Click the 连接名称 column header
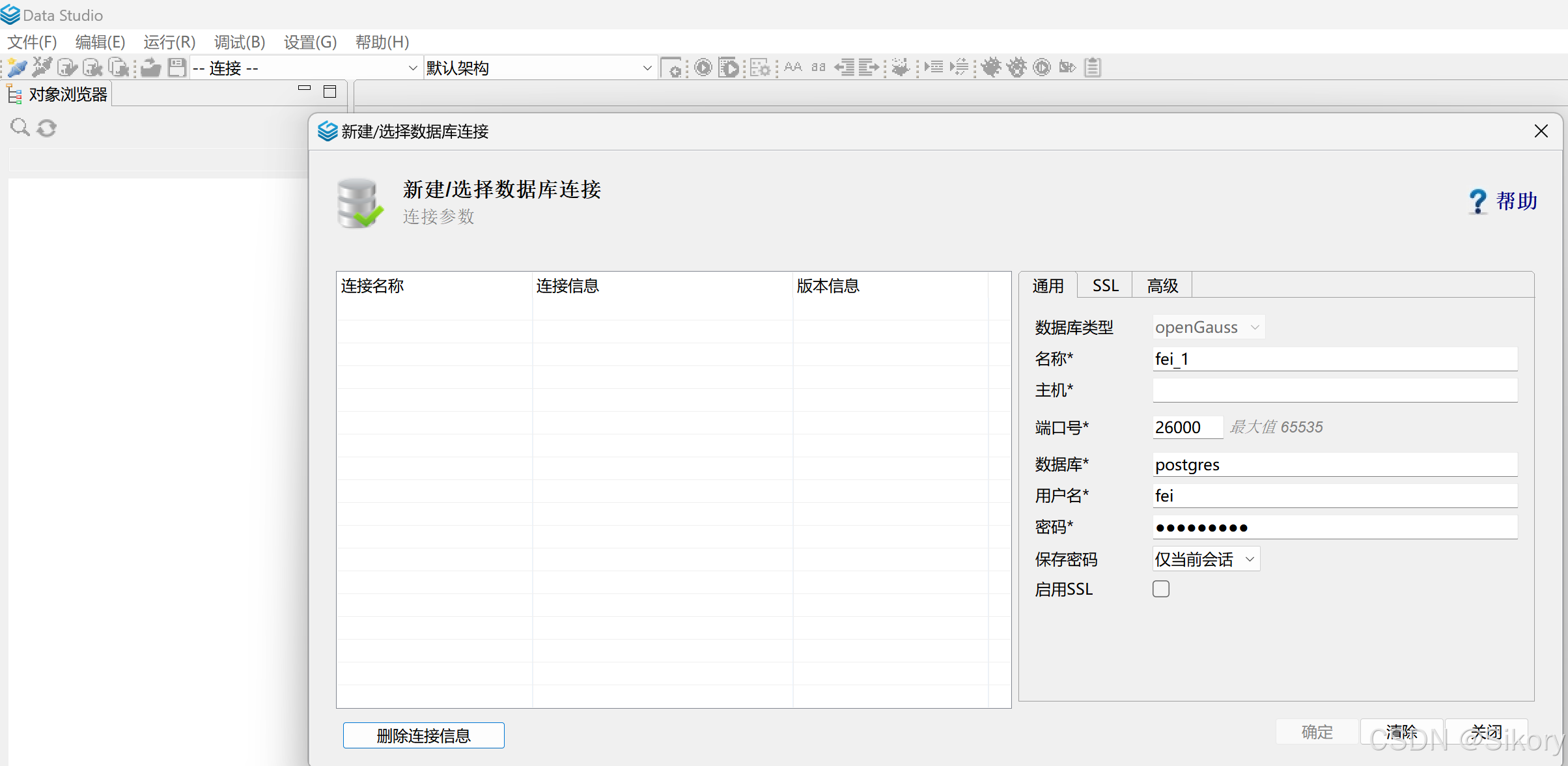The image size is (1568, 766). [434, 286]
